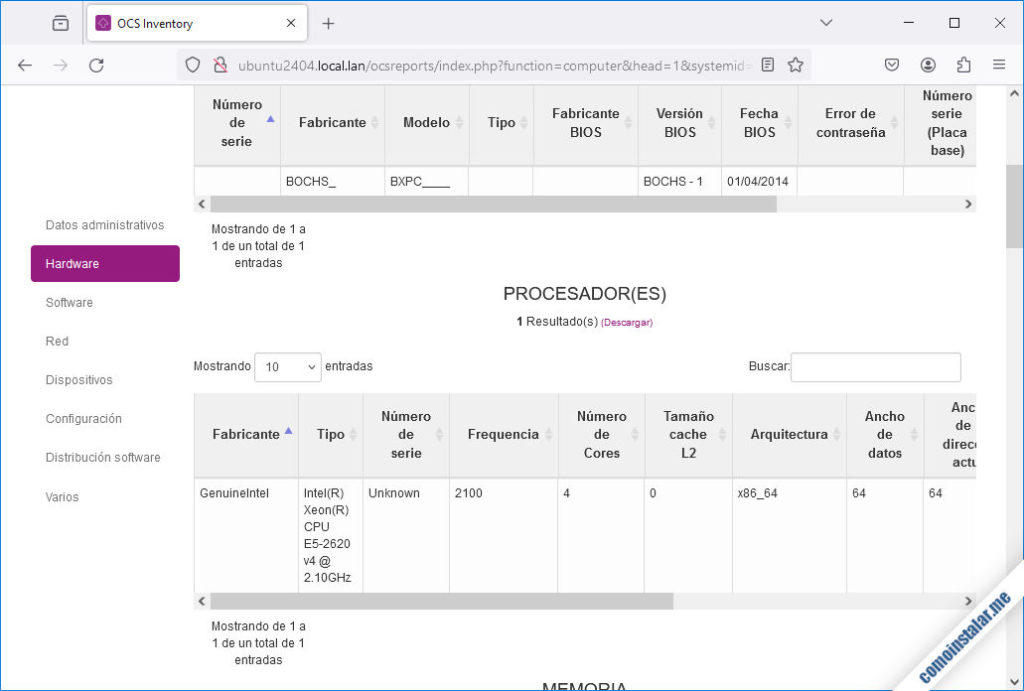
Task: Expand the browser tab list chevron
Action: pyautogui.click(x=826, y=21)
